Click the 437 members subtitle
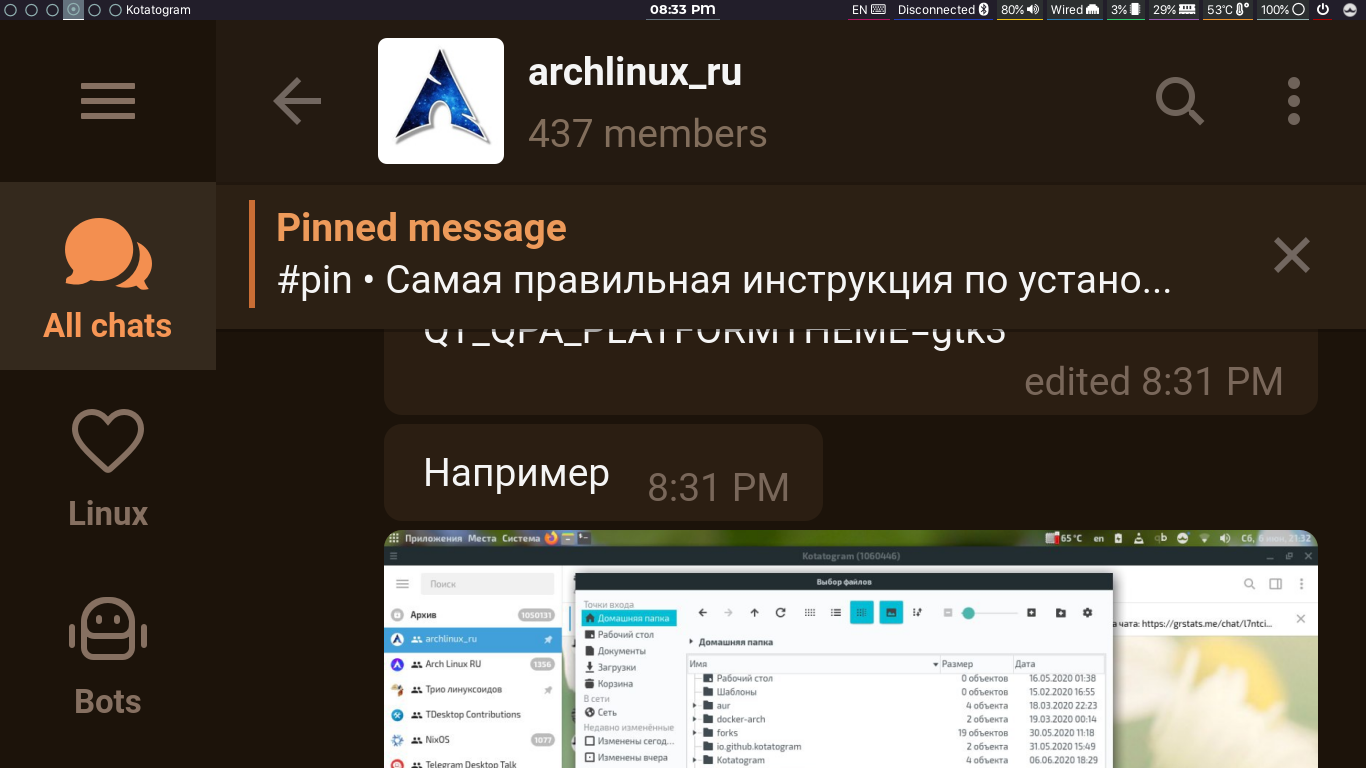This screenshot has height=768, width=1366. click(647, 133)
